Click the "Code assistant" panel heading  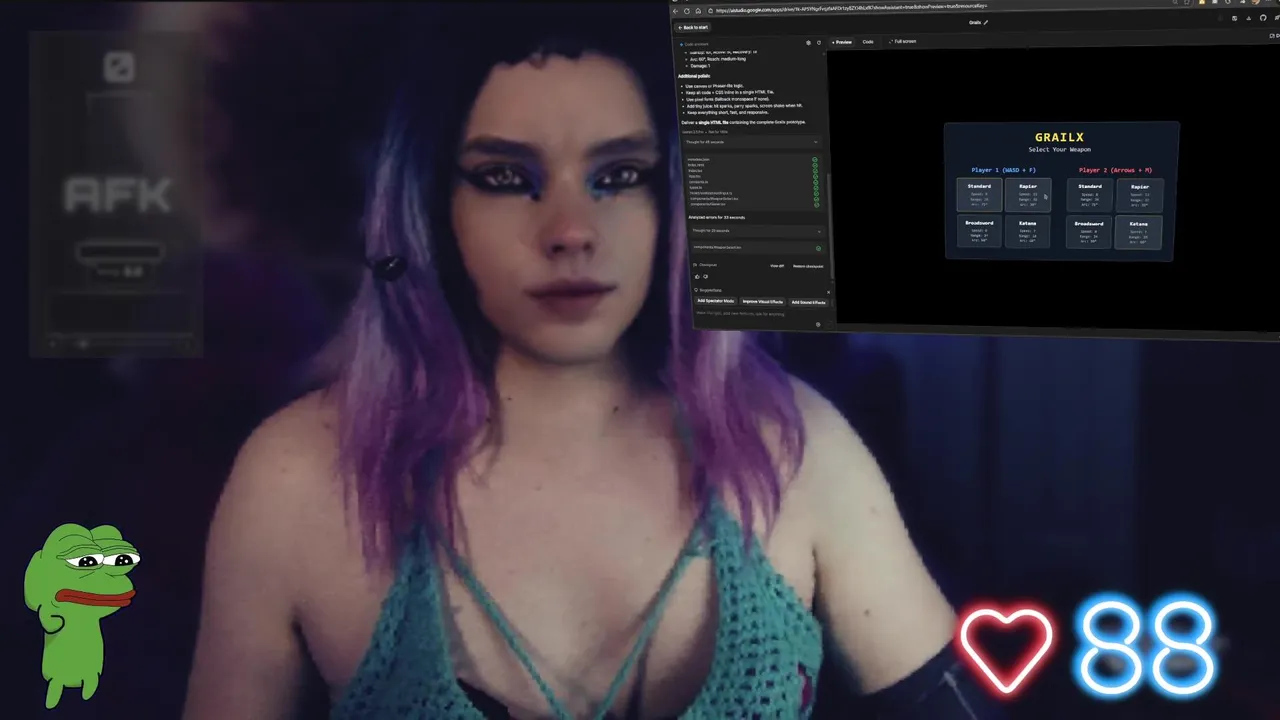tap(696, 44)
